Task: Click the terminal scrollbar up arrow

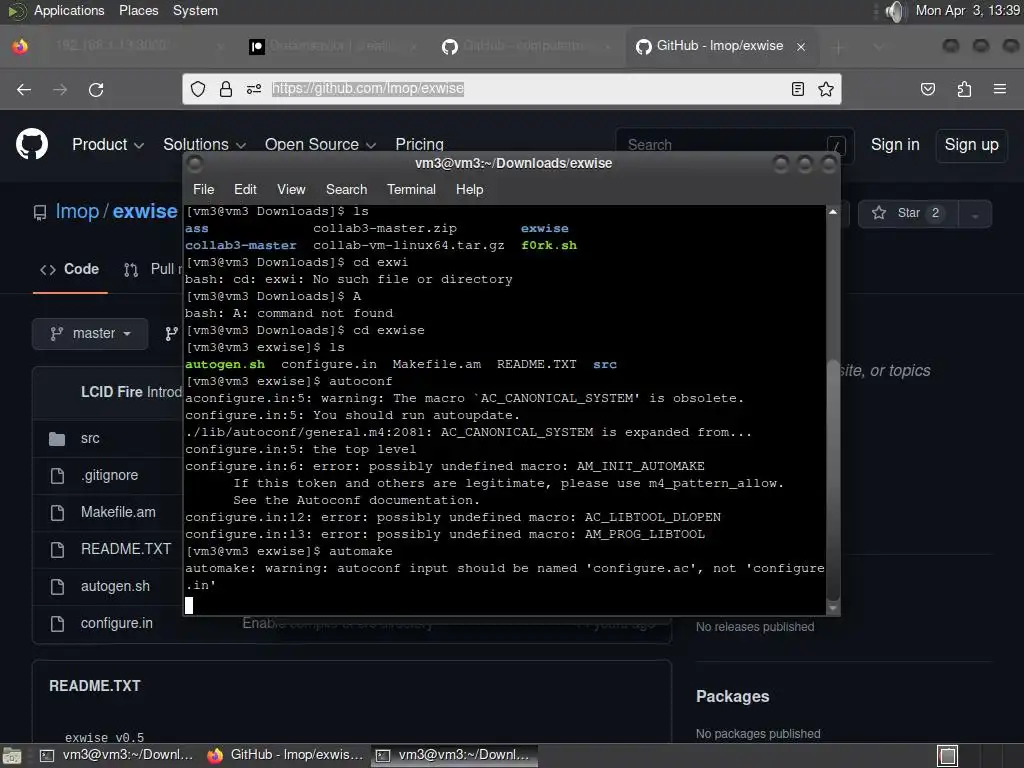Action: (833, 212)
